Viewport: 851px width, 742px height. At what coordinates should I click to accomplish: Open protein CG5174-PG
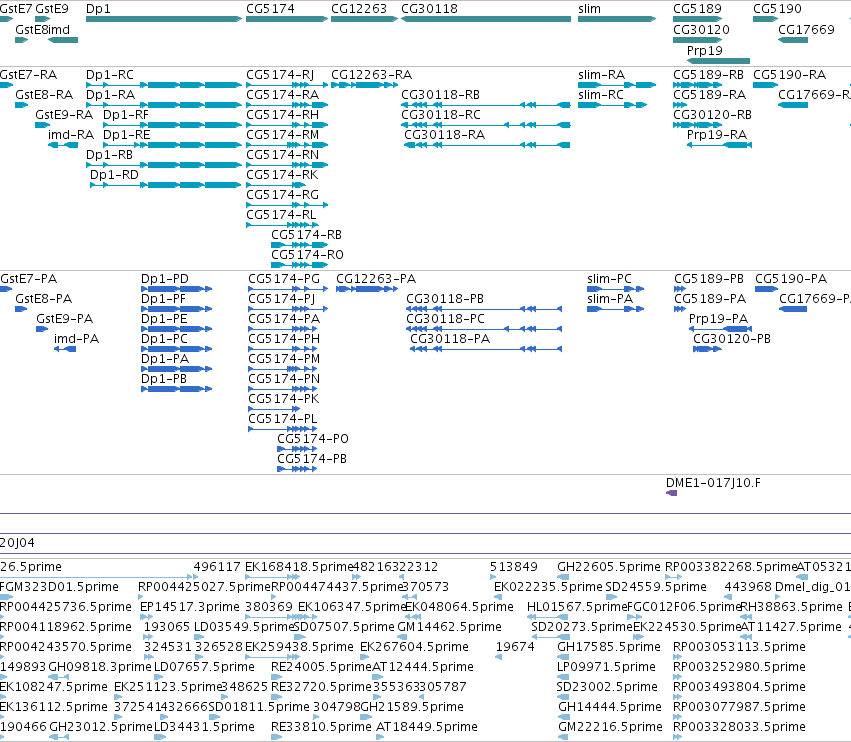tap(288, 289)
